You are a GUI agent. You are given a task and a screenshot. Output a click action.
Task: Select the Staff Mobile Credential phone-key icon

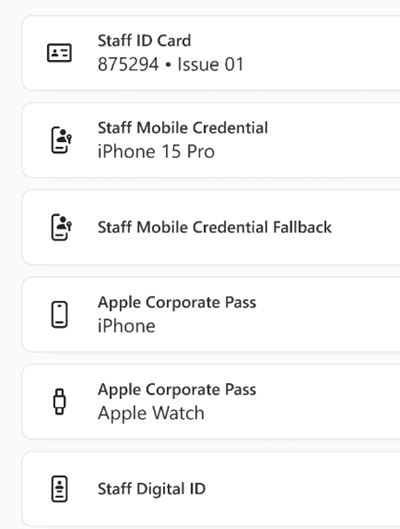(x=61, y=140)
